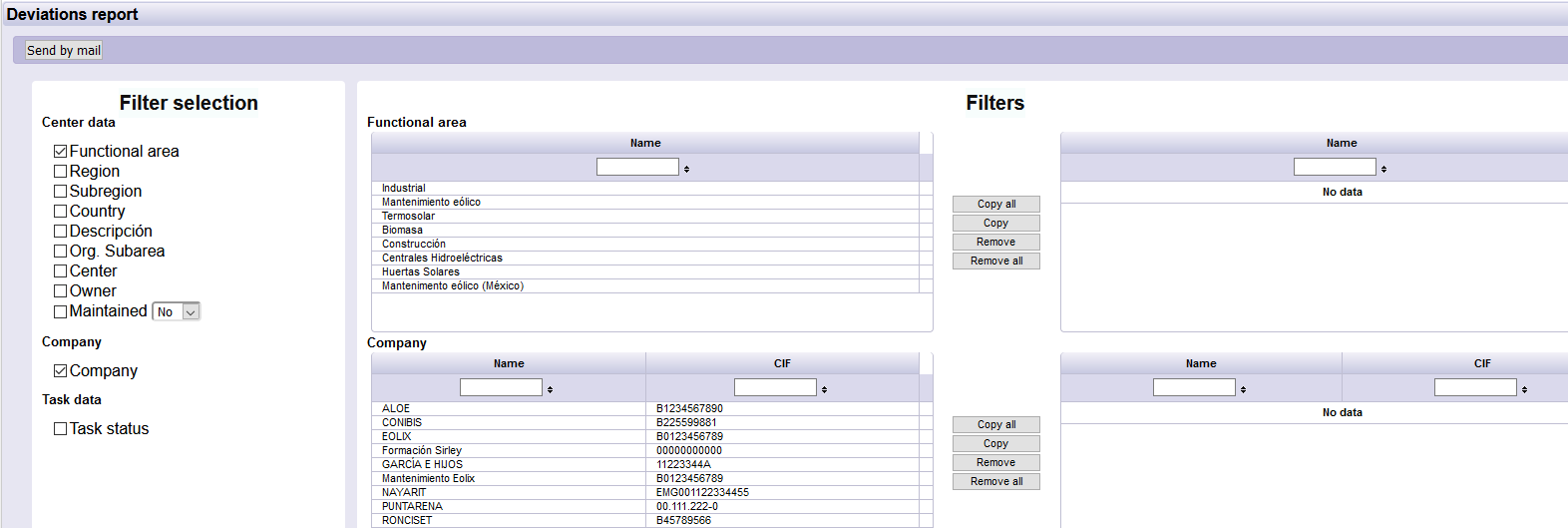Click the CIF column header in Company available list
This screenshot has width=1568, height=528.
[x=782, y=363]
